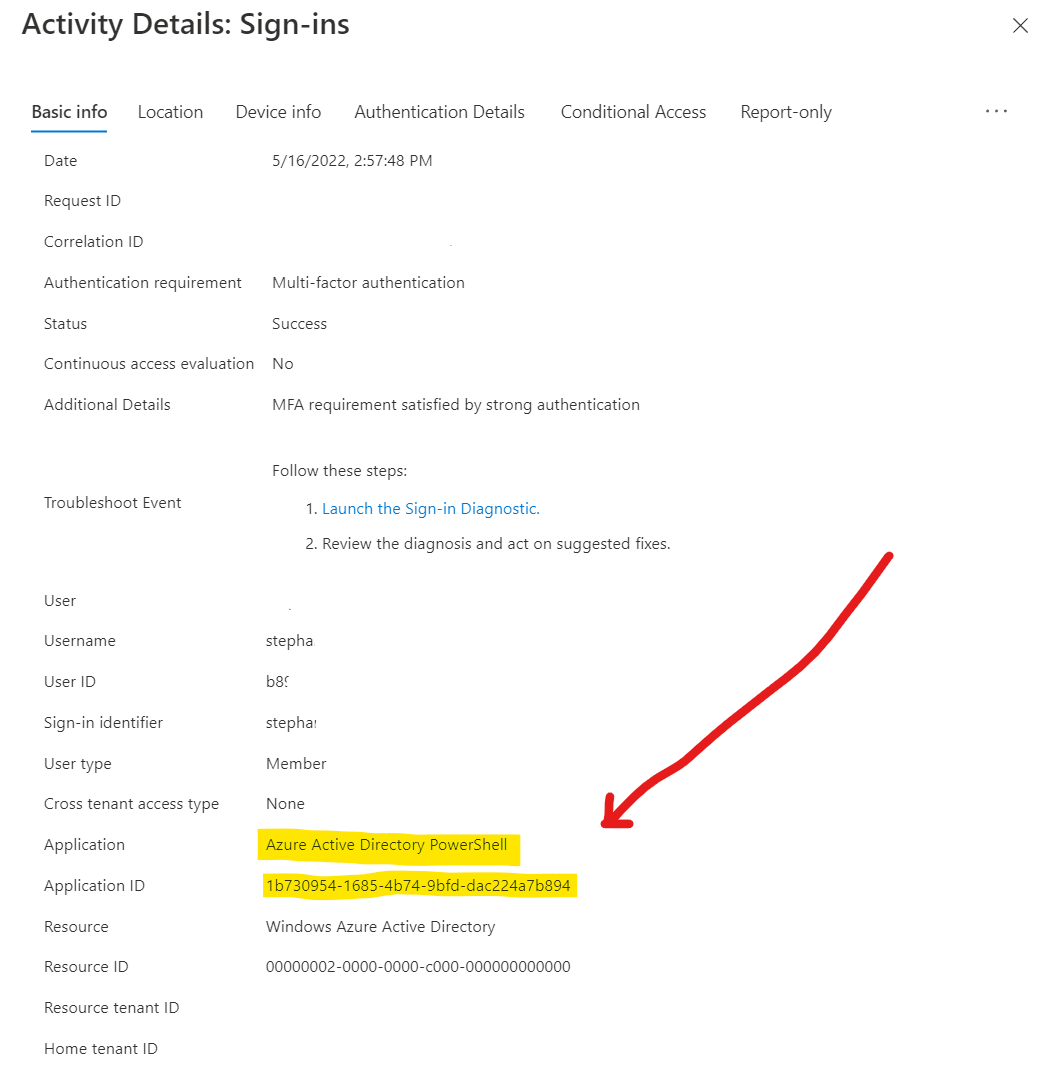Close the Activity Details panel
This screenshot has height=1071, width=1042.
[1020, 25]
